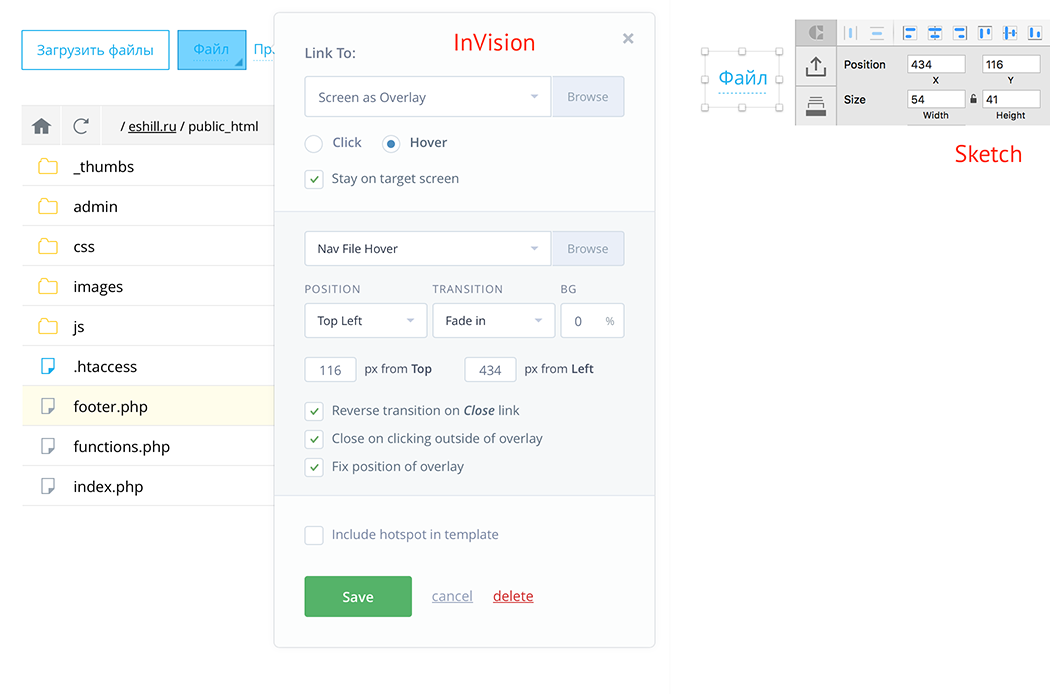
Task: Uncheck Fix position of overlay
Action: click(314, 466)
